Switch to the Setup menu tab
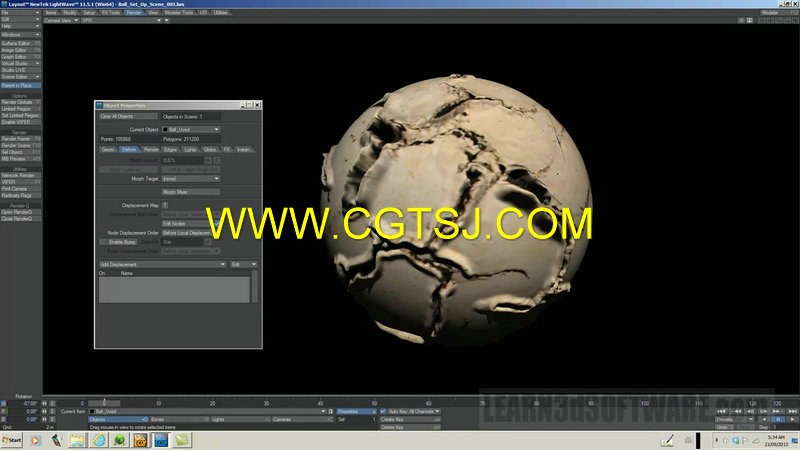Viewport: 800px width, 450px height. (x=89, y=12)
